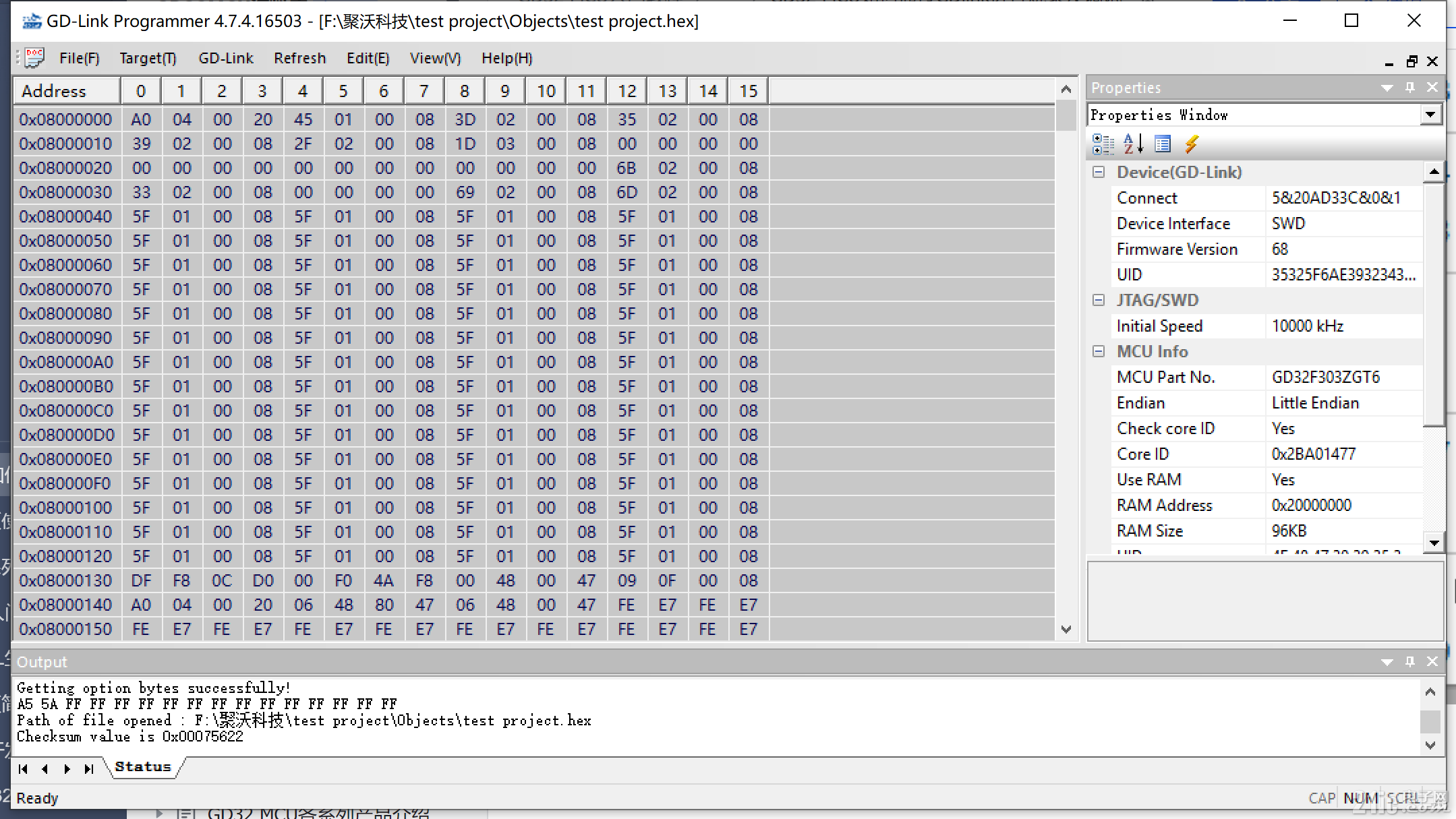Select Core ID 0x2BA01477 value
Screen dimensions: 1456x819
[x=1343, y=454]
